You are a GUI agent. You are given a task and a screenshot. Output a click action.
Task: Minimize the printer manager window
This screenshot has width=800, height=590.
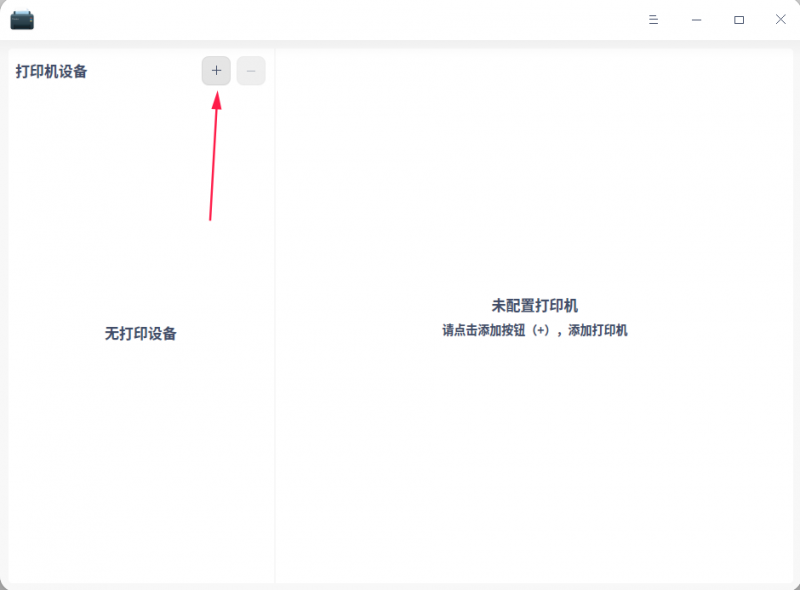pyautogui.click(x=696, y=20)
